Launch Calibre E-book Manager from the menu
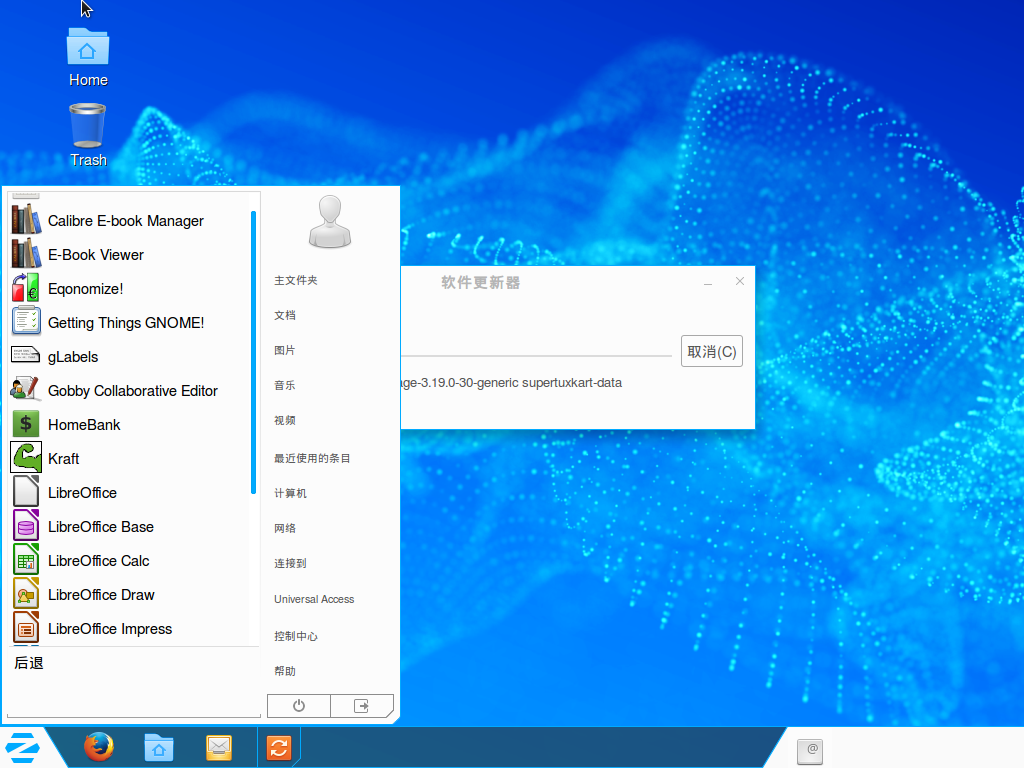 click(x=125, y=221)
